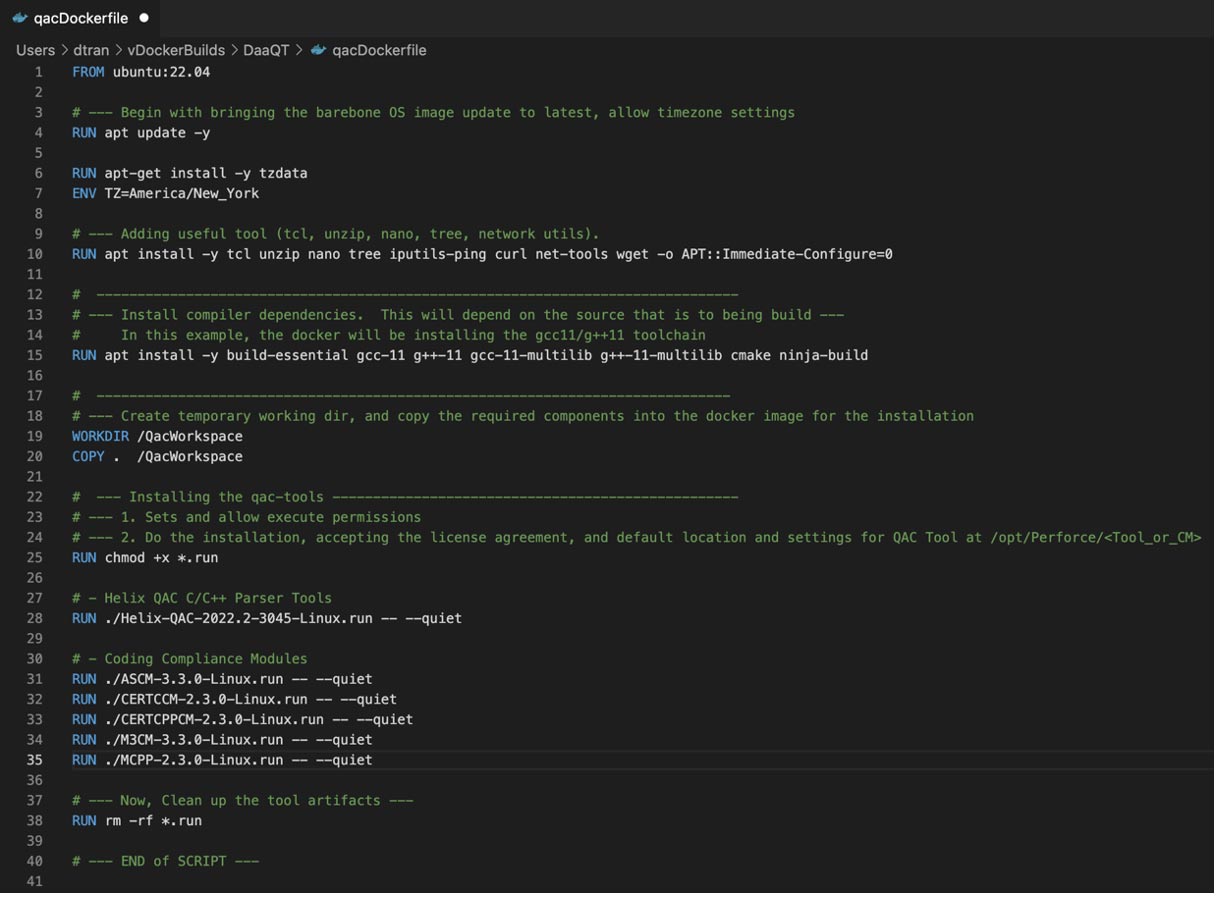Click the ENV keyword on line 7
Screen dimensions: 1219x898
(x=84, y=193)
